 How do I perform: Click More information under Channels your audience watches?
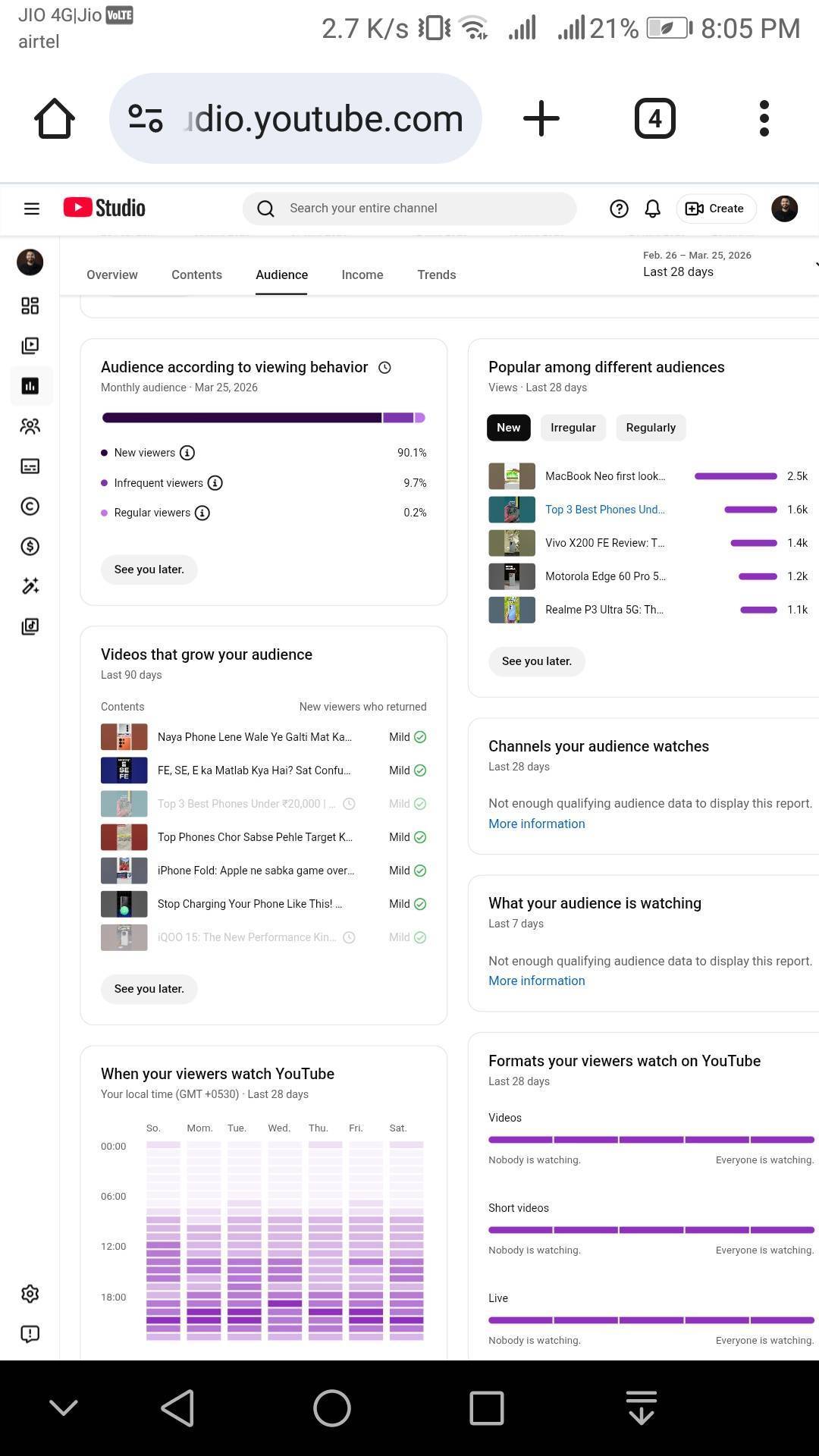(536, 824)
